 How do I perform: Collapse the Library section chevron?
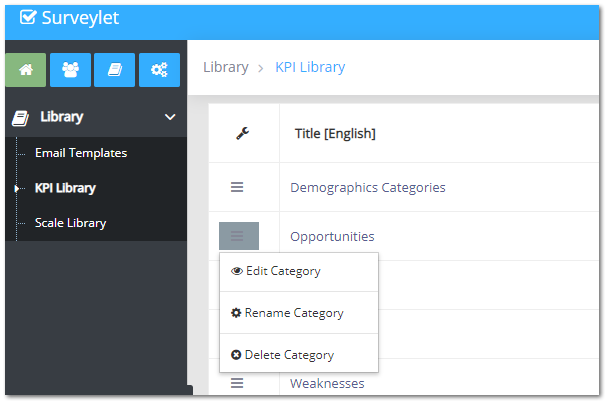tap(170, 117)
